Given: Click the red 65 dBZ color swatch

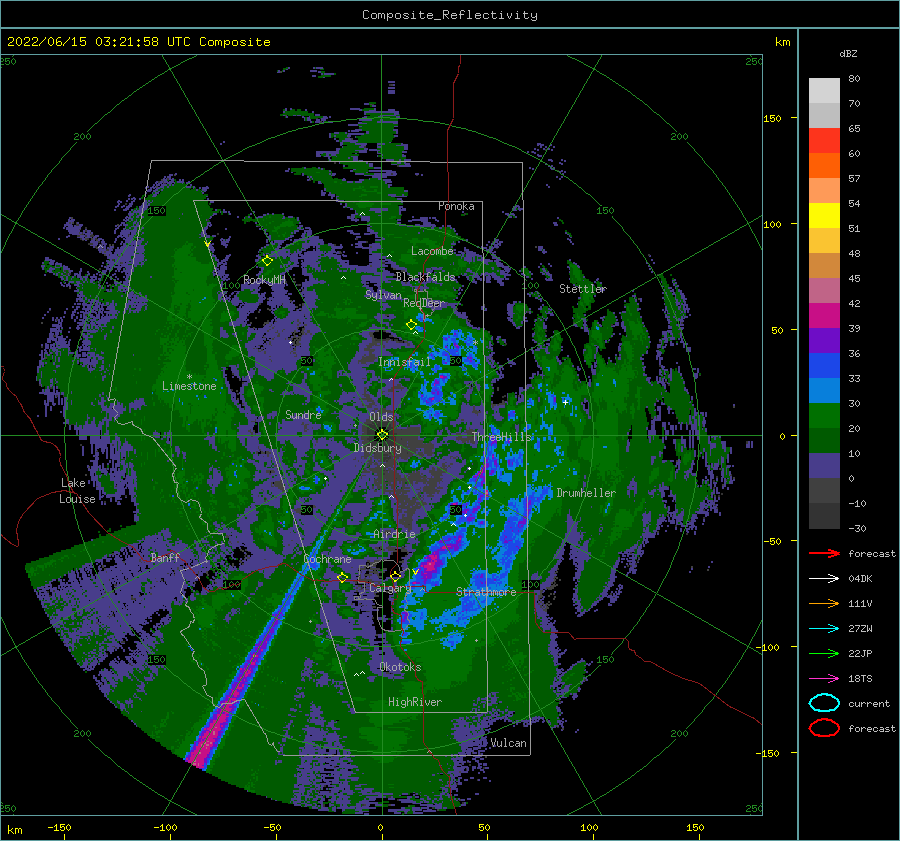Looking at the screenshot, I should 824,141.
